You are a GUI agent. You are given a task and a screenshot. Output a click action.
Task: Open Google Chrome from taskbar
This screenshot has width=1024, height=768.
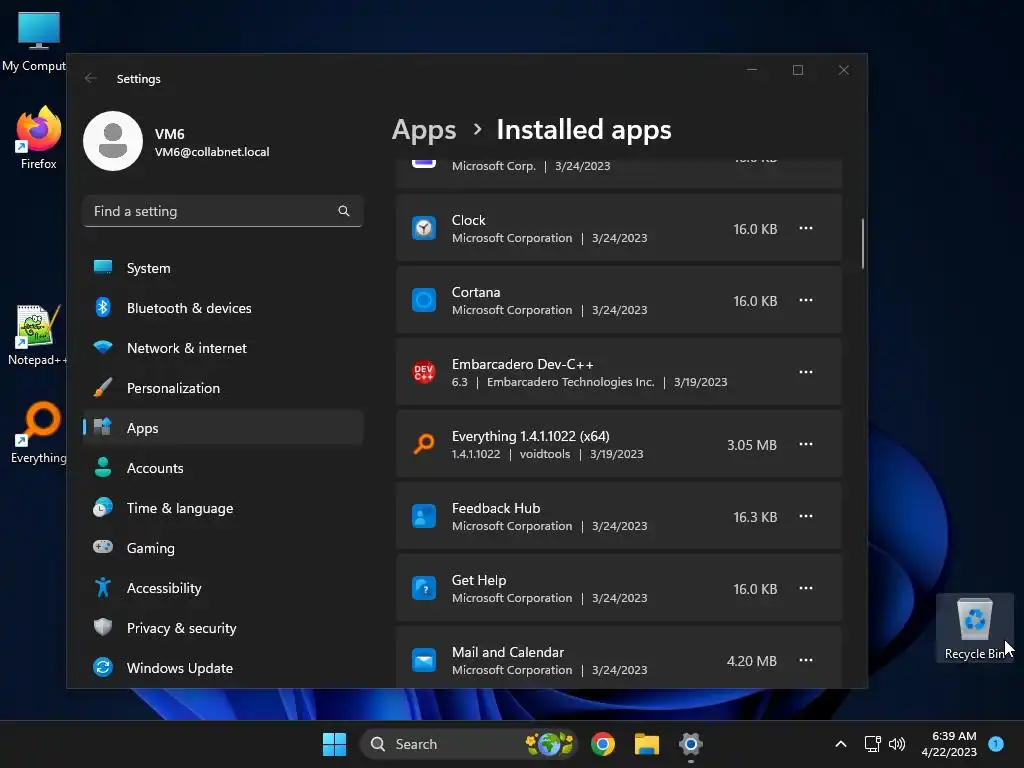pyautogui.click(x=603, y=744)
